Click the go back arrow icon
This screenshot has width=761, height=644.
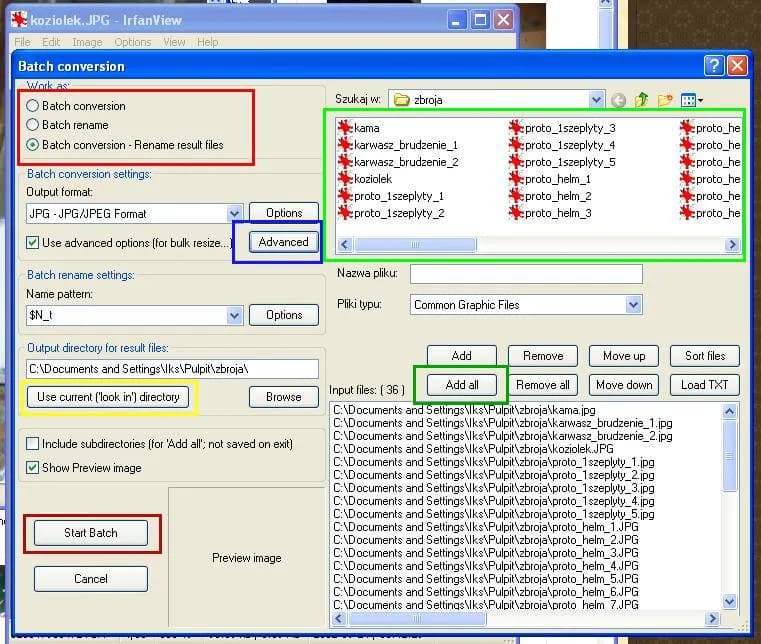point(619,100)
